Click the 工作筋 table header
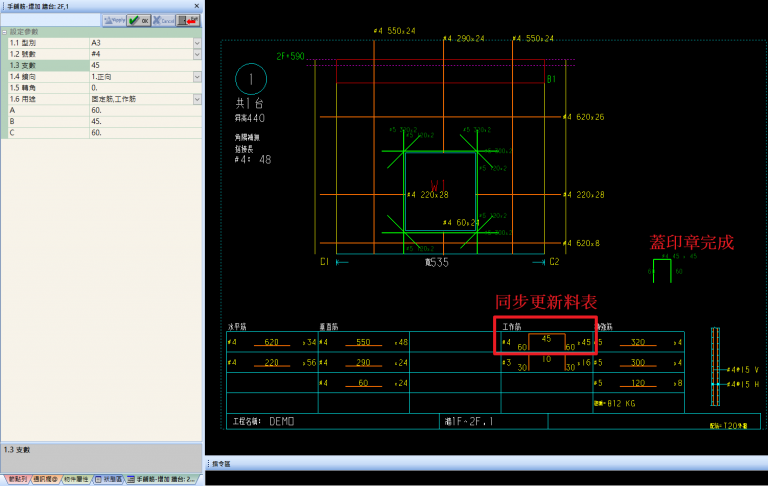Screen dimensions: 768x486 click(512, 327)
